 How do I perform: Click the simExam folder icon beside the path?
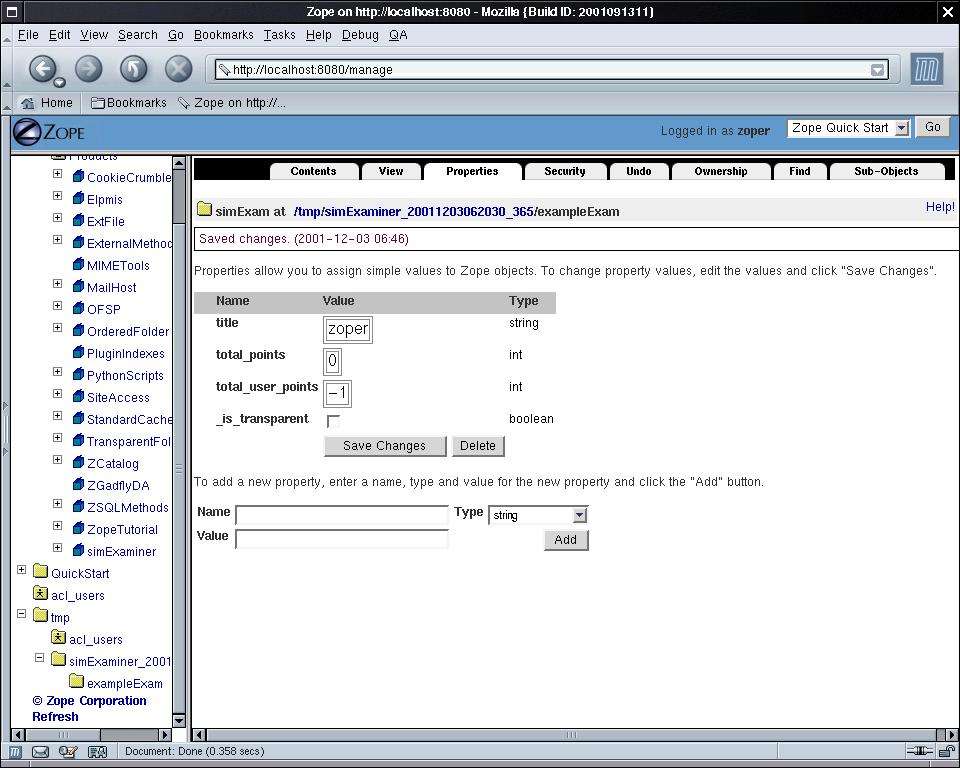tap(204, 210)
